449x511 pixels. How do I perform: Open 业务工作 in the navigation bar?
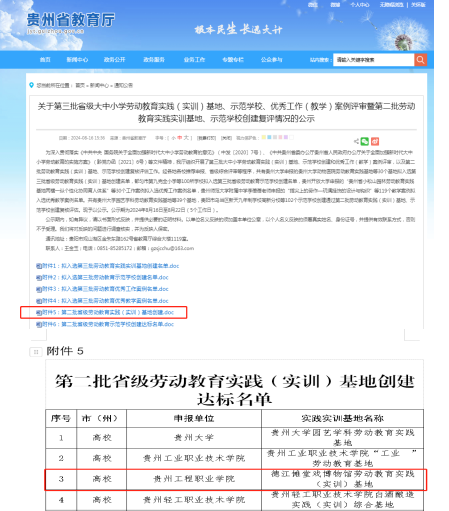194,60
